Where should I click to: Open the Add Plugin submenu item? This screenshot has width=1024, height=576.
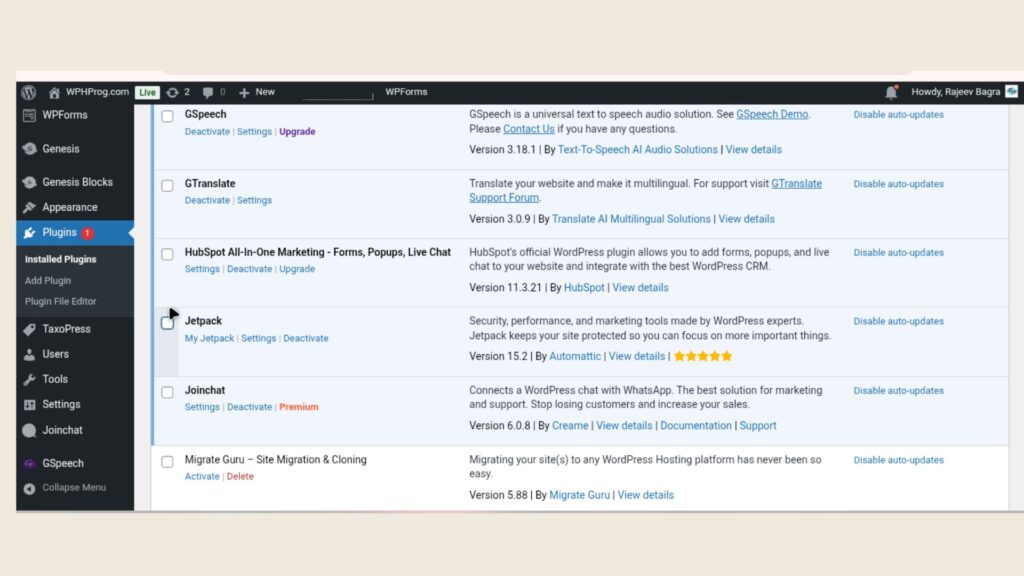(48, 281)
